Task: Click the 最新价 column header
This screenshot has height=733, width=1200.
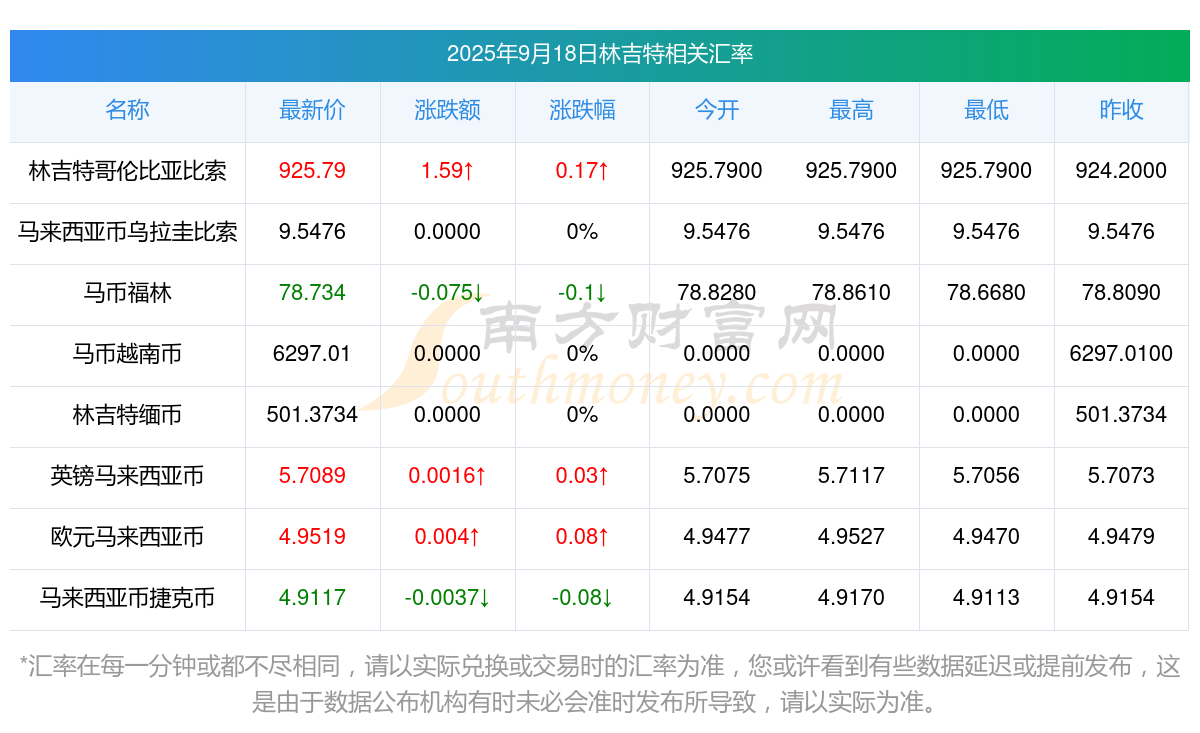Action: point(312,110)
